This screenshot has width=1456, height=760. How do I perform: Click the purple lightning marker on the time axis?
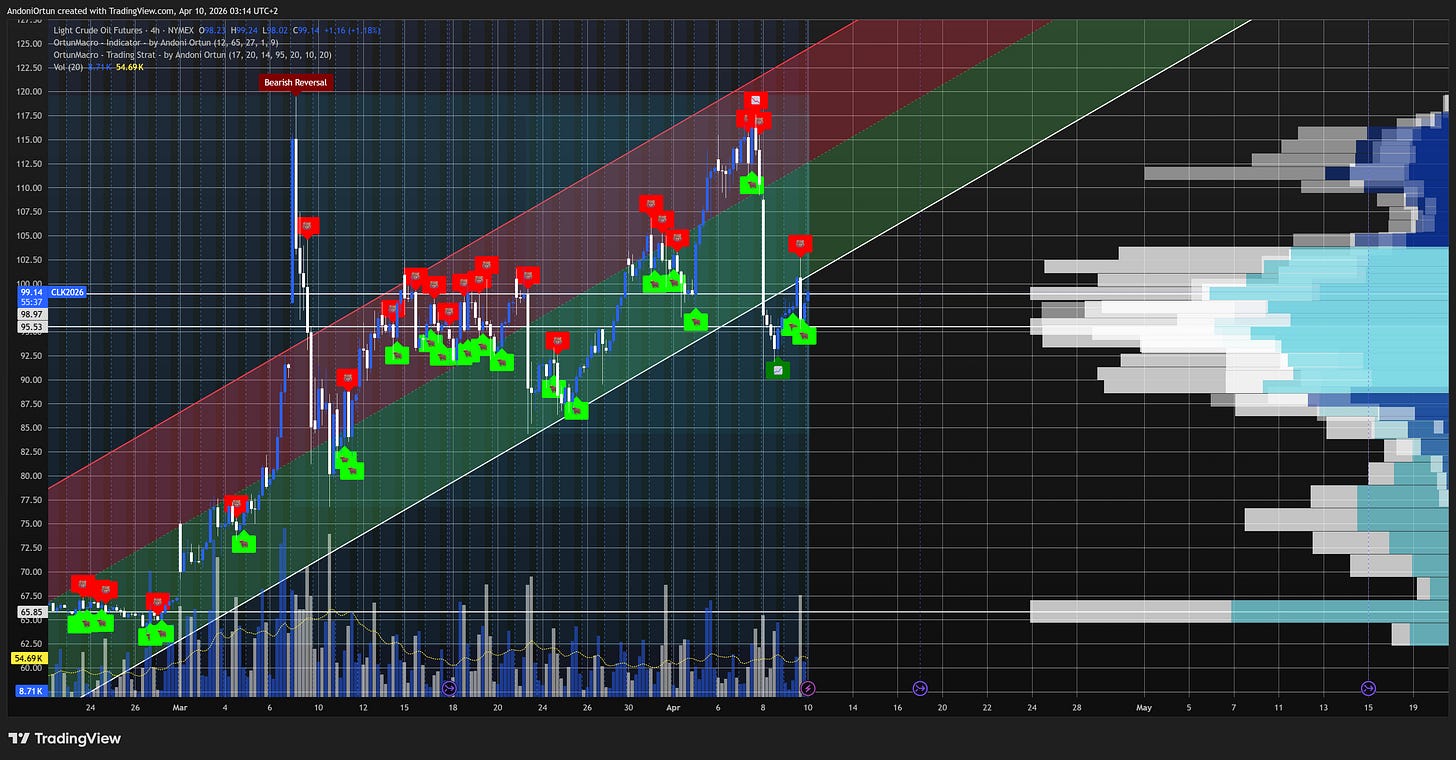click(807, 688)
